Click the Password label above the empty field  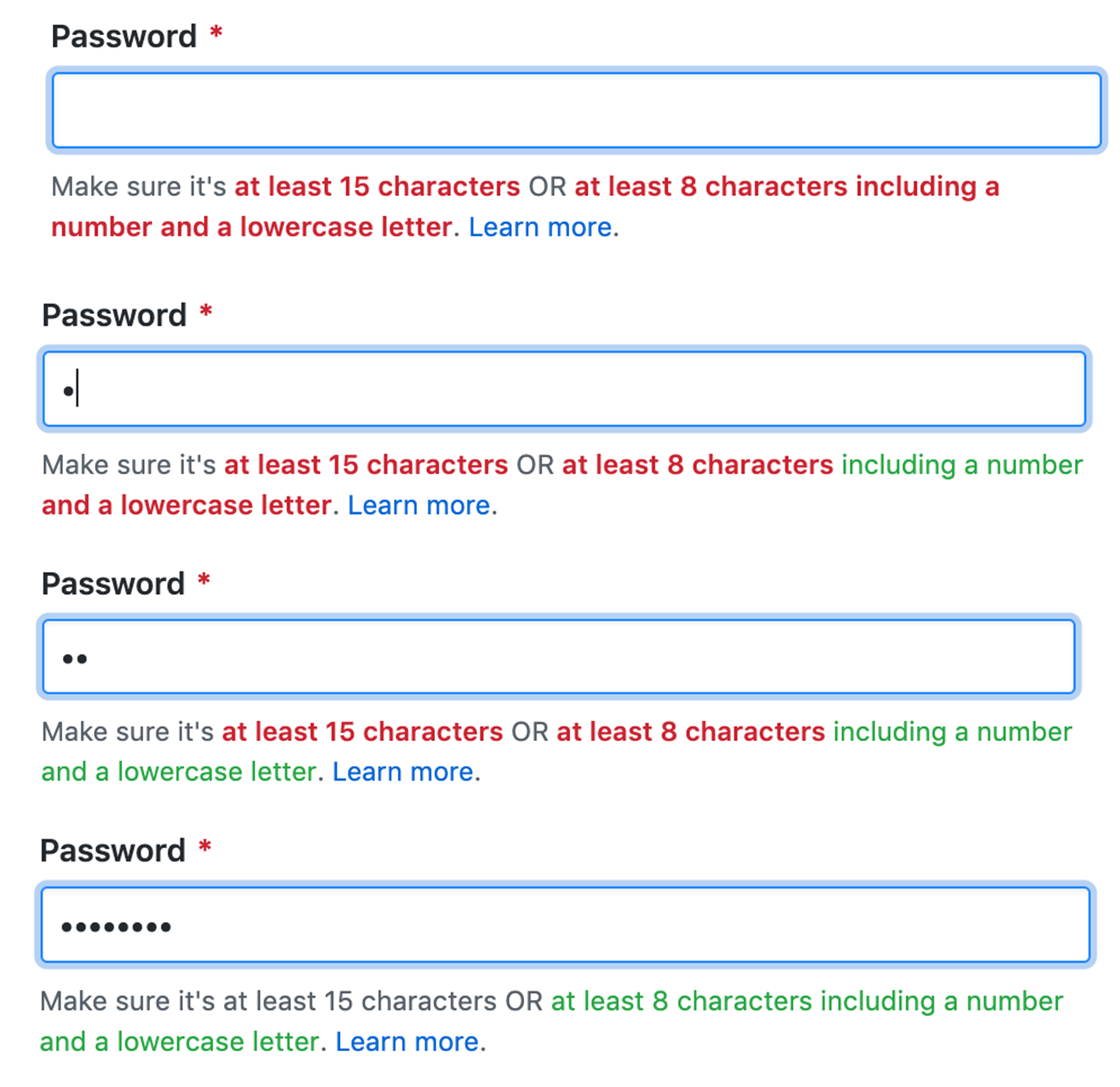(124, 37)
